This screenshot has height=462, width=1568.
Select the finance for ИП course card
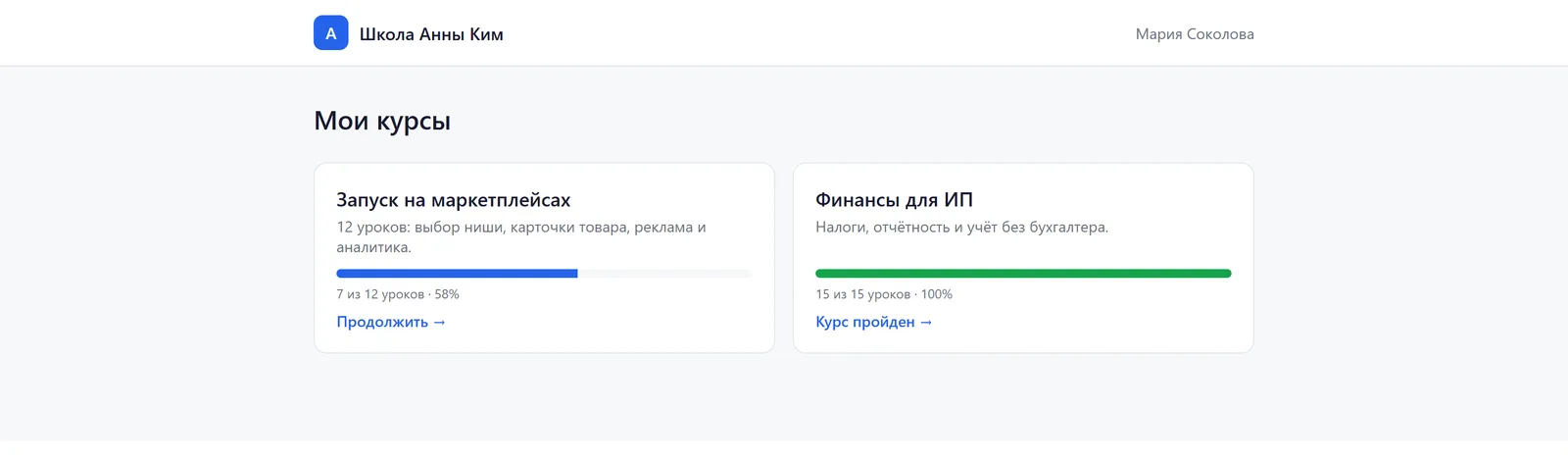coord(1023,258)
